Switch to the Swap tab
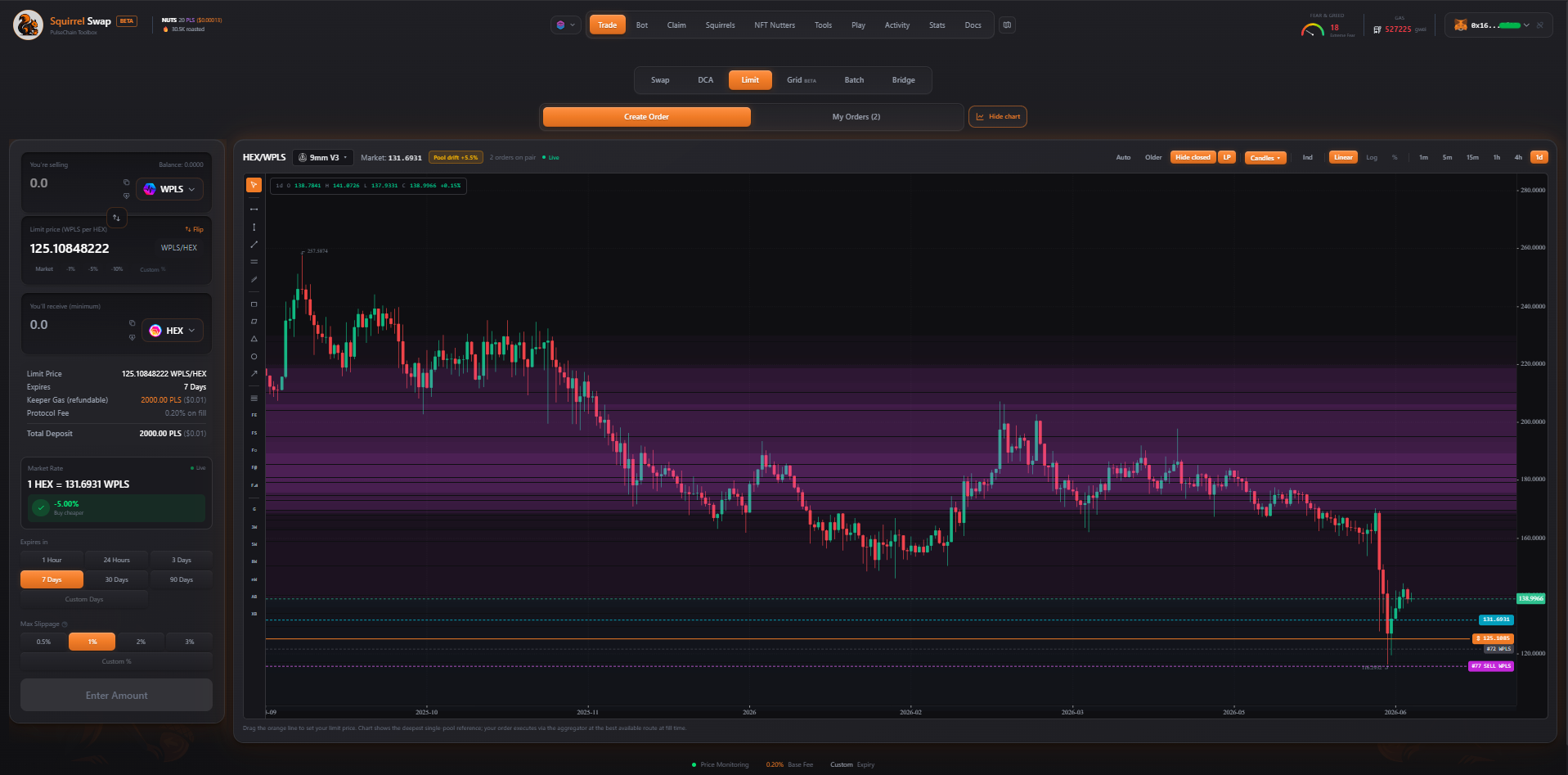The width and height of the screenshot is (1568, 775). click(x=660, y=80)
